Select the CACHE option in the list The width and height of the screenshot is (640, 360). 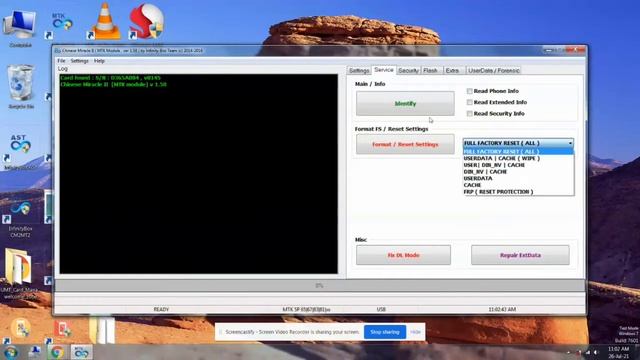tap(518, 185)
